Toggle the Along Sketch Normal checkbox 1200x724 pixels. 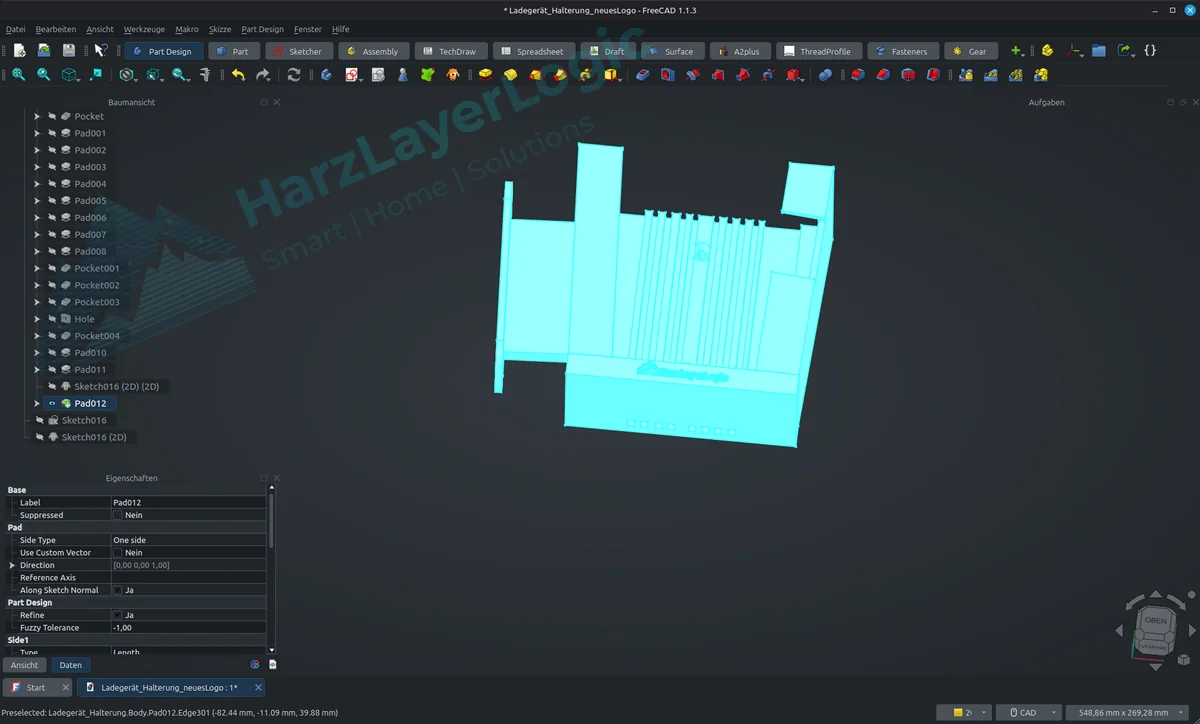117,590
